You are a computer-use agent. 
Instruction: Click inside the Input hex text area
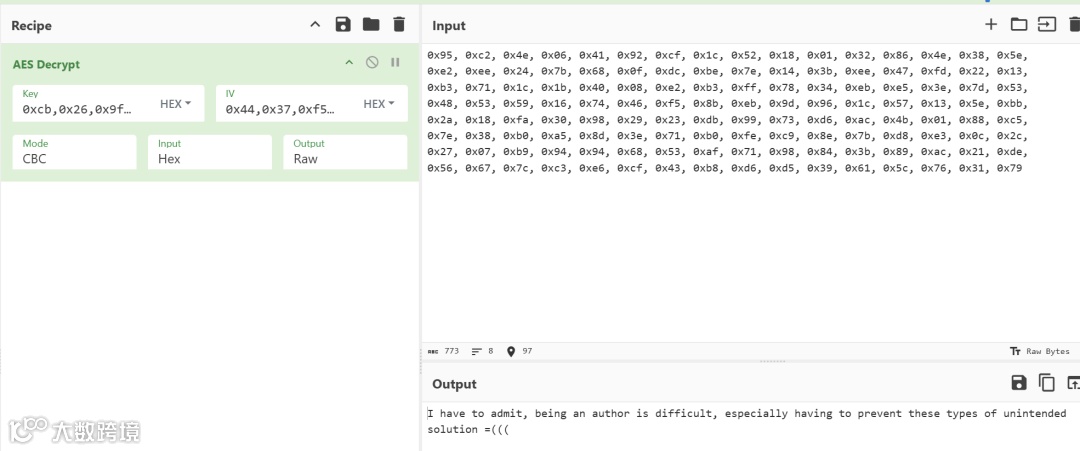pyautogui.click(x=751, y=193)
